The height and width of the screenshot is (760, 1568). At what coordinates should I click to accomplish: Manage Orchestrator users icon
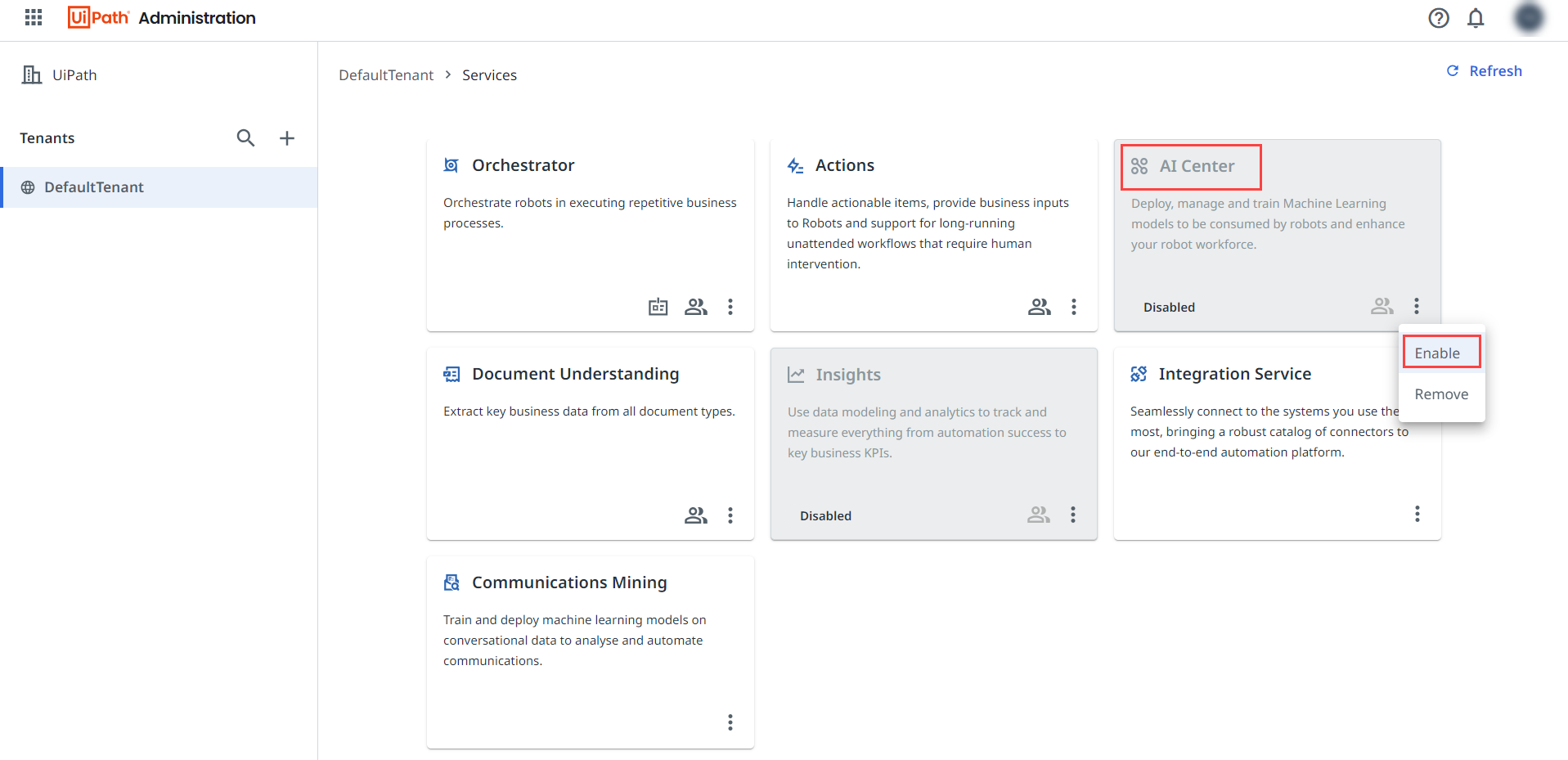(x=696, y=307)
